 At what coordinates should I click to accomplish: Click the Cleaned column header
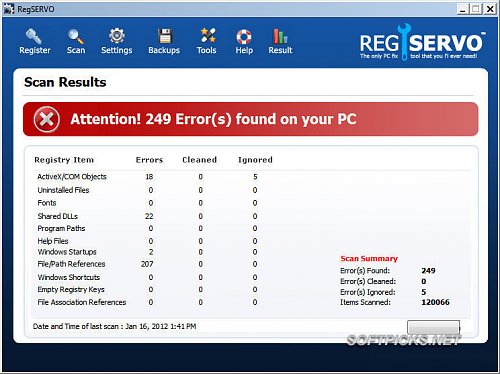coord(200,160)
